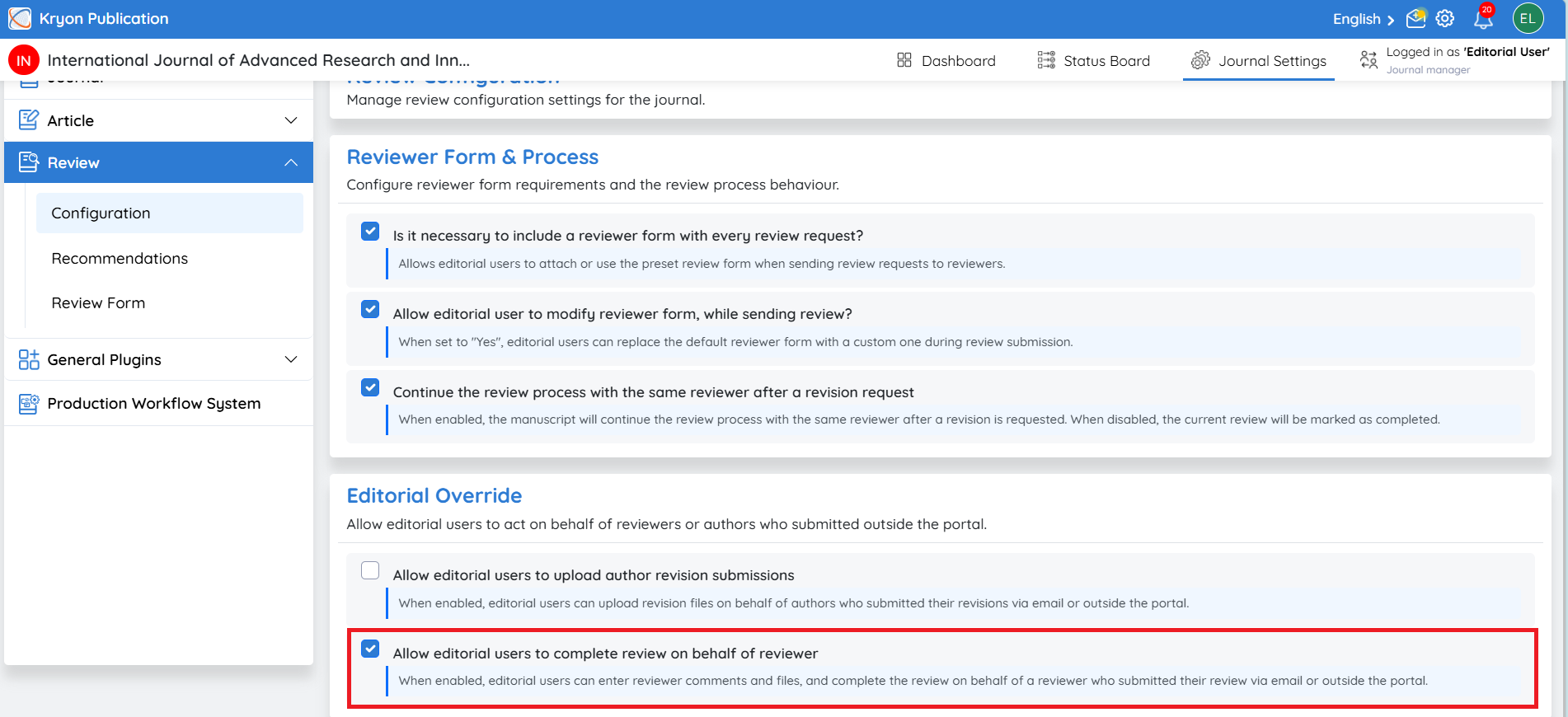Click the Reviewer Form & Process heading
The image size is (1568, 717).
pos(472,157)
